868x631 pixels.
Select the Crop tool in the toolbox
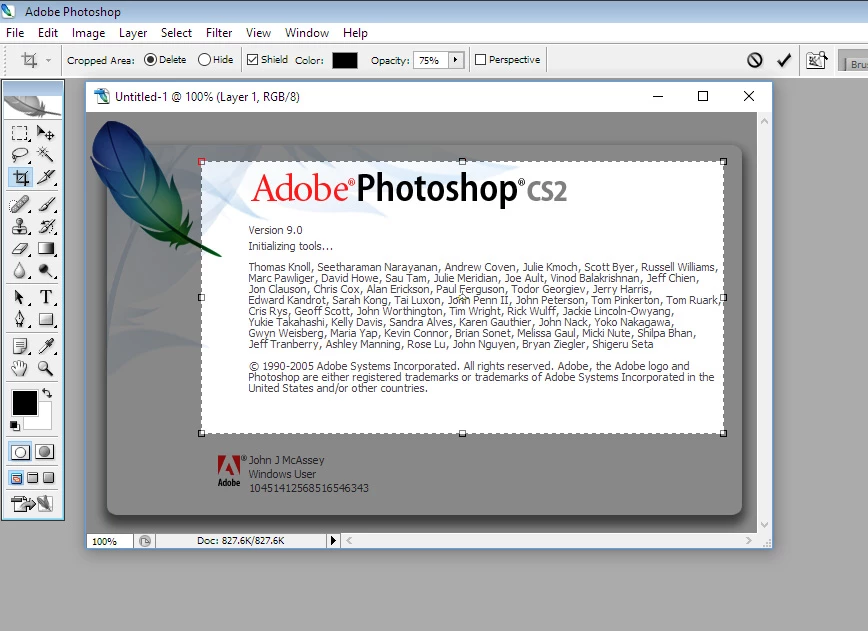tap(20, 177)
